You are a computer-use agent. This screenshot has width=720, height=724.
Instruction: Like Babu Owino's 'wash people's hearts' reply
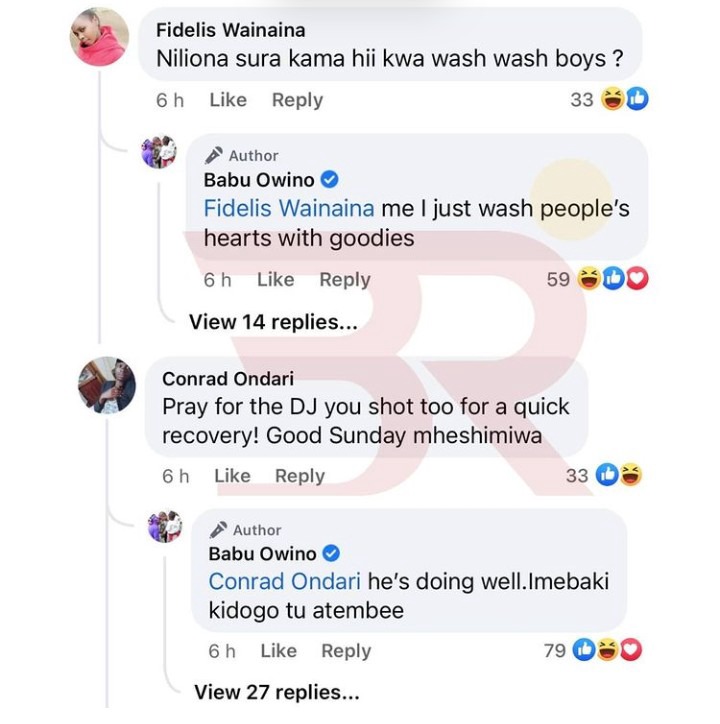276,279
